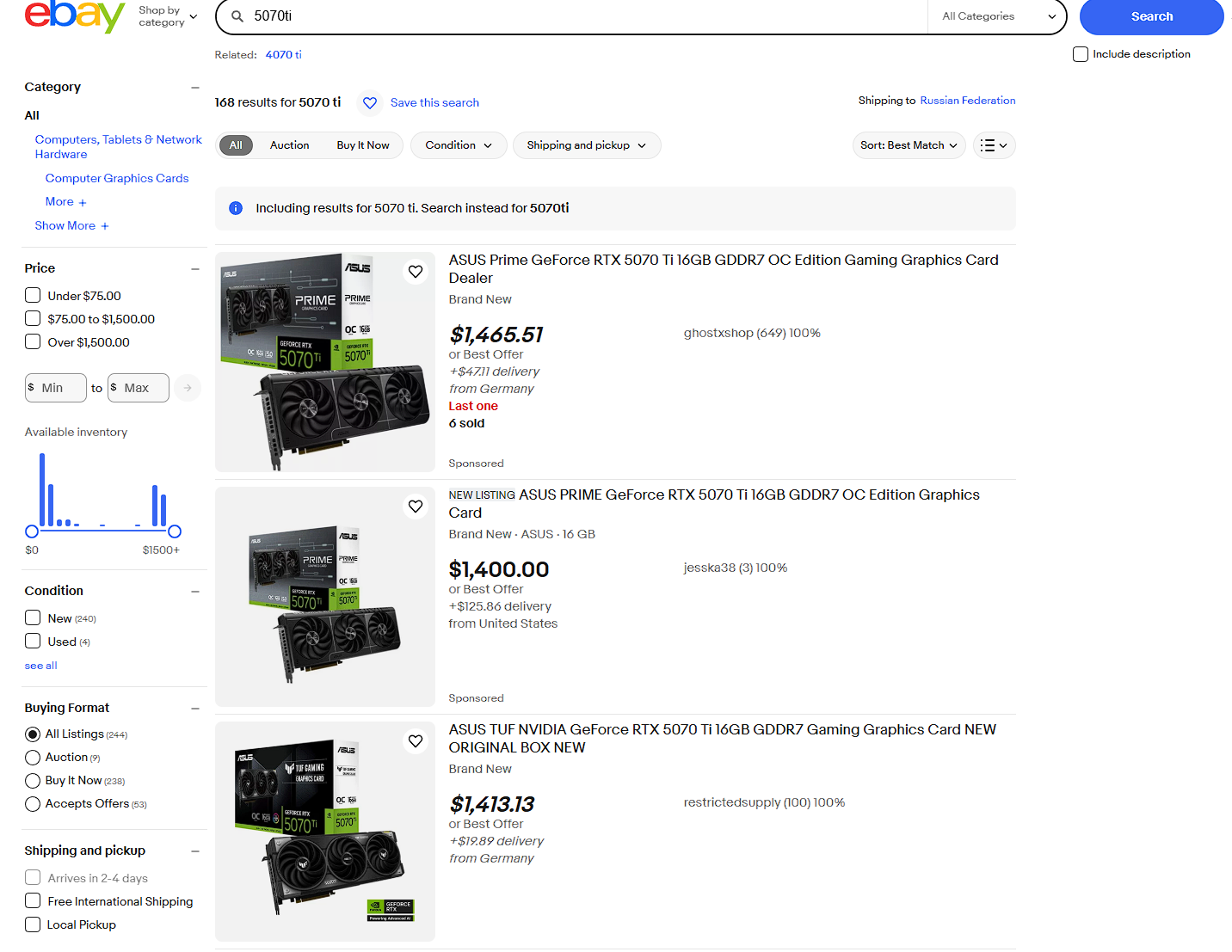Open the ASUS TUF NVIDIA listing title
This screenshot has height=952, width=1232.
tap(723, 739)
